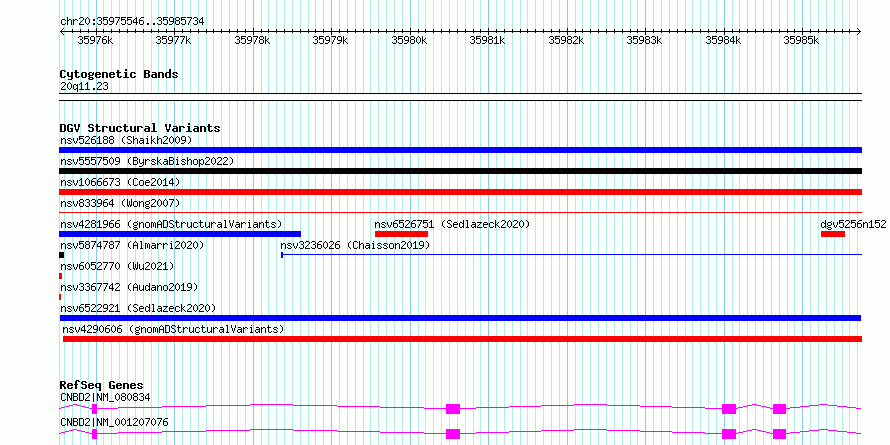Select the nsv6526751 (Sedlazeck2020) red bar

click(401, 234)
